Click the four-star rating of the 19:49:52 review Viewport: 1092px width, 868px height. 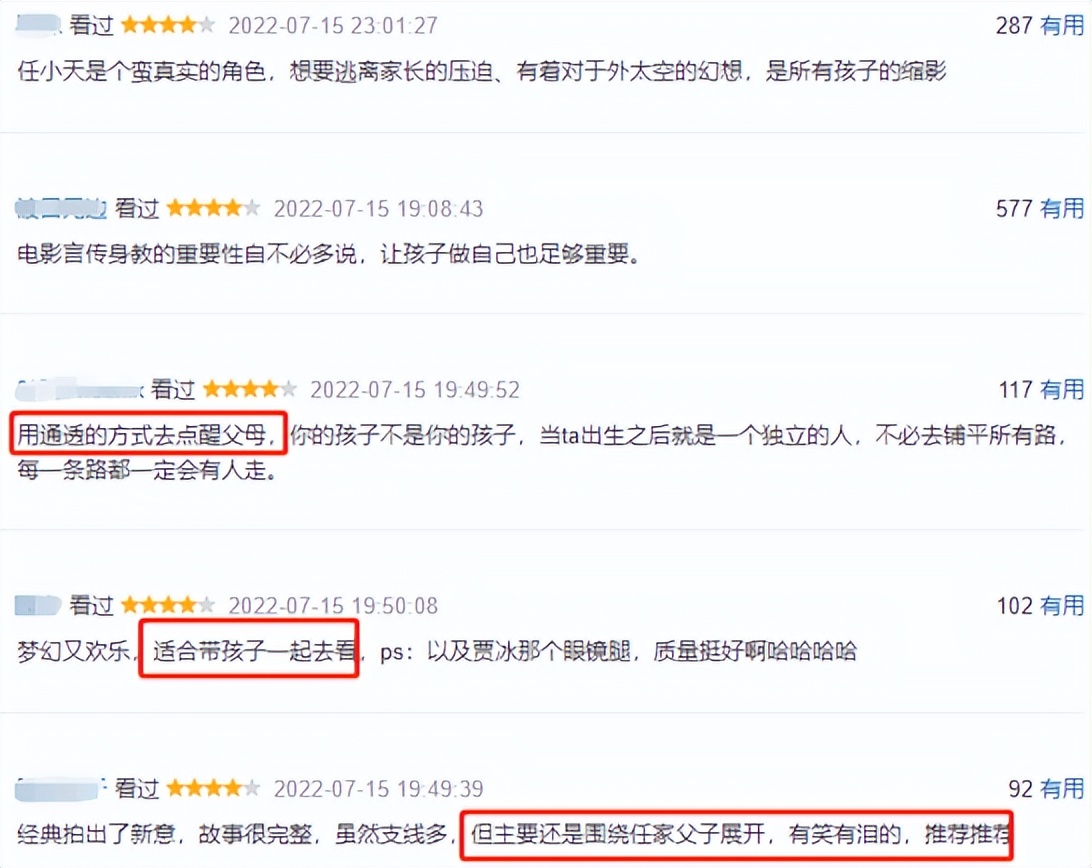(x=250, y=389)
